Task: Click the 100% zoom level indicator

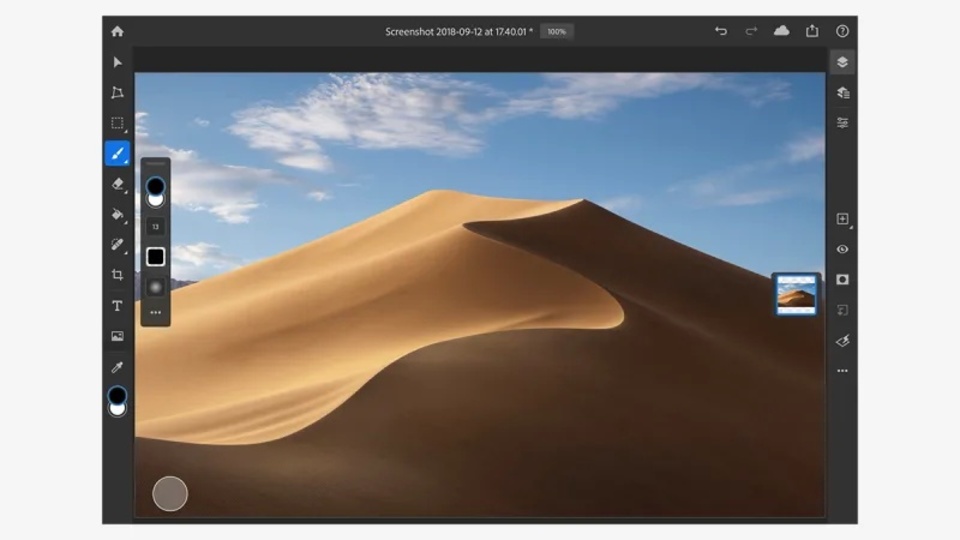Action: click(557, 31)
